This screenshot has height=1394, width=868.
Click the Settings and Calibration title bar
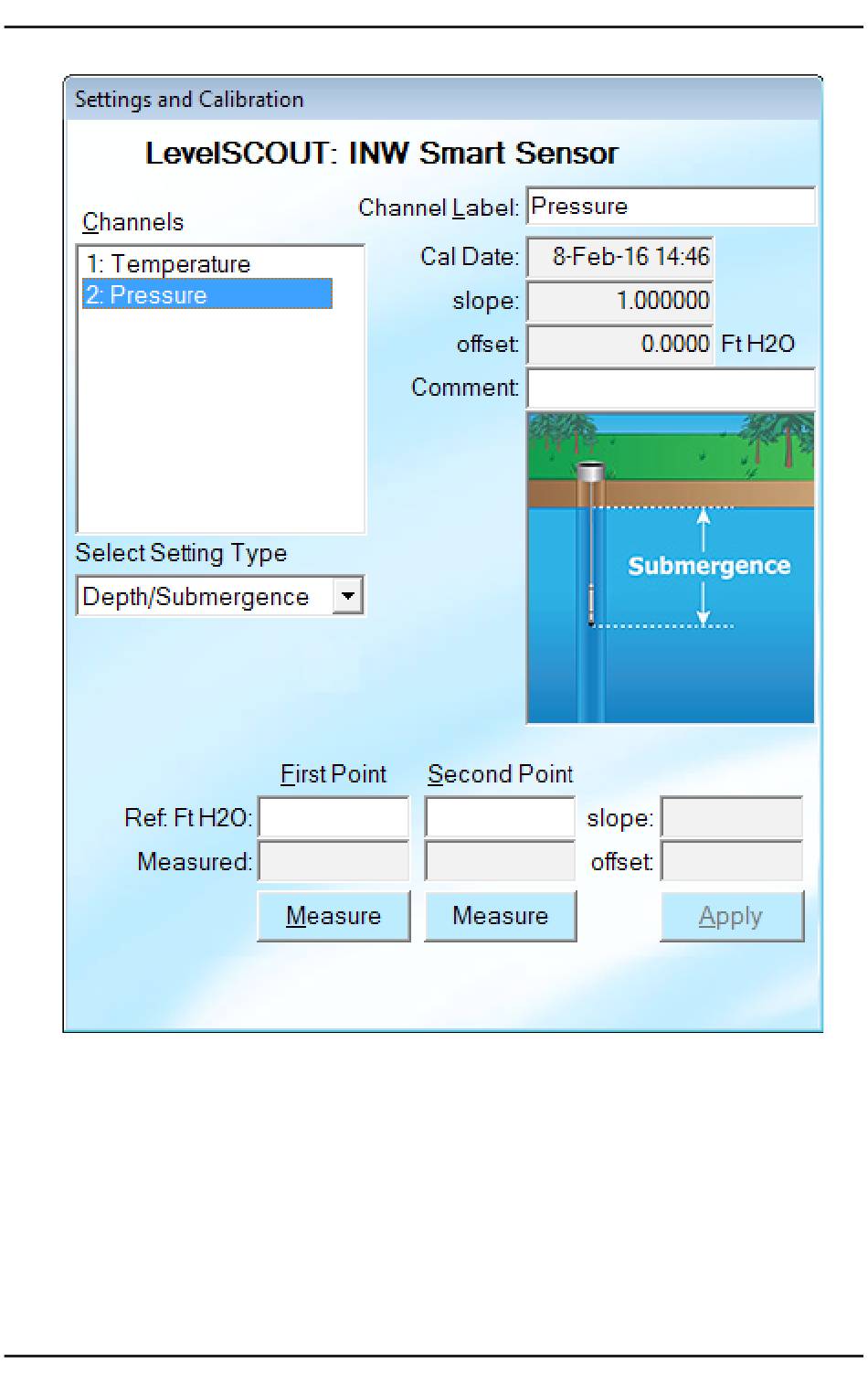pos(443,99)
